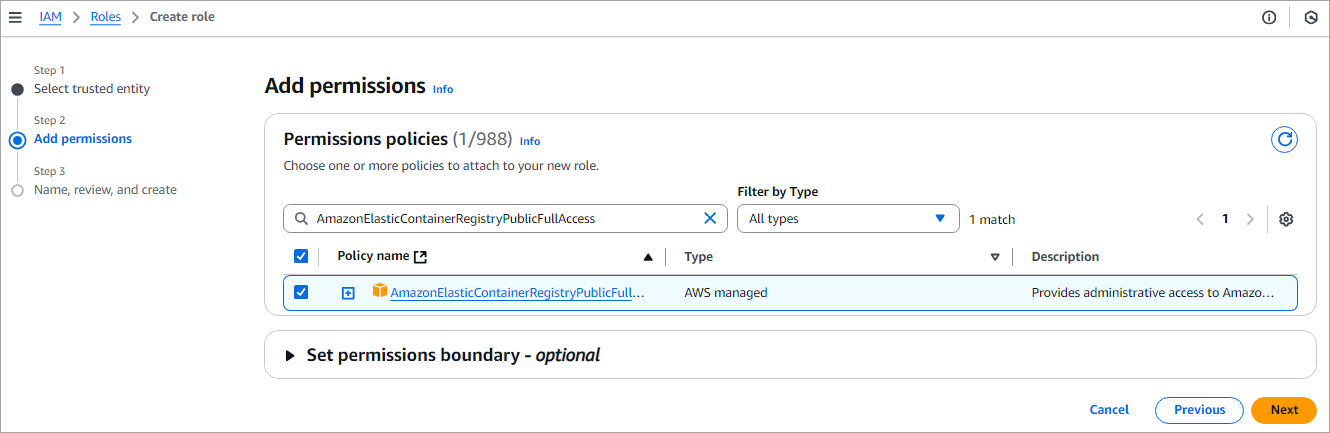Image resolution: width=1330 pixels, height=433 pixels.
Task: Open the hamburger navigation menu
Action: [x=15, y=17]
